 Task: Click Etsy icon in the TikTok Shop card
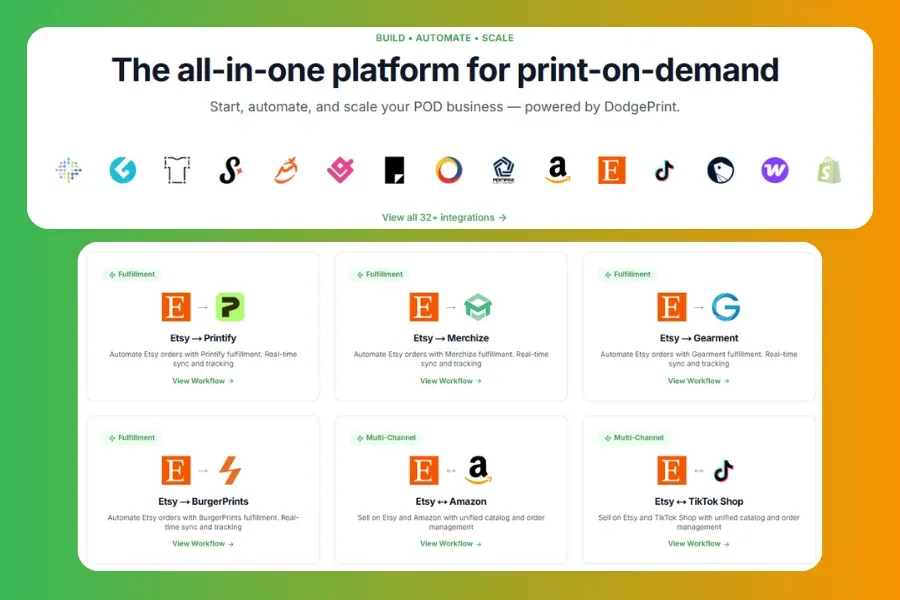pyautogui.click(x=672, y=470)
